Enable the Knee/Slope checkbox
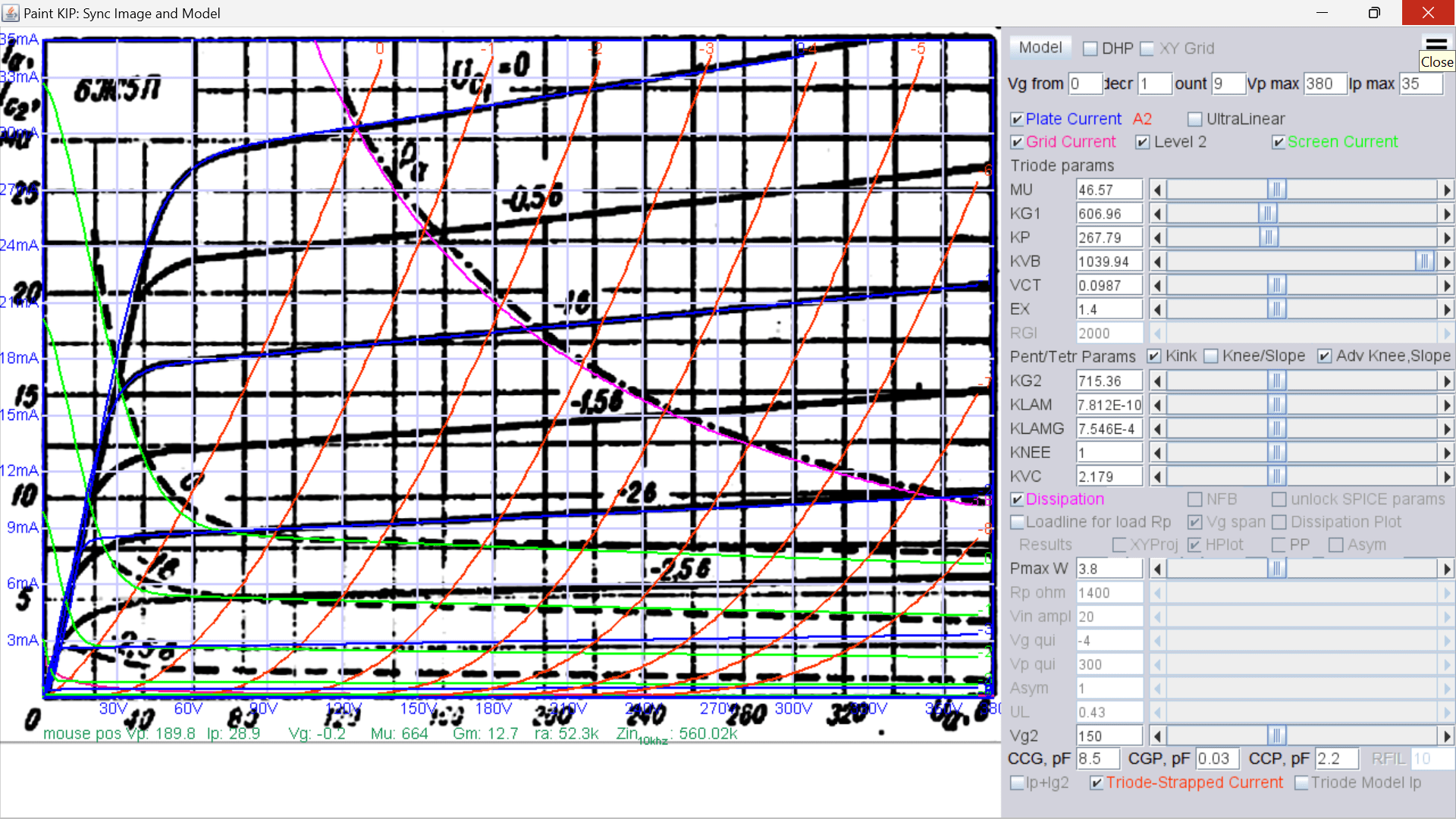This screenshot has height=819, width=1456. (1211, 356)
